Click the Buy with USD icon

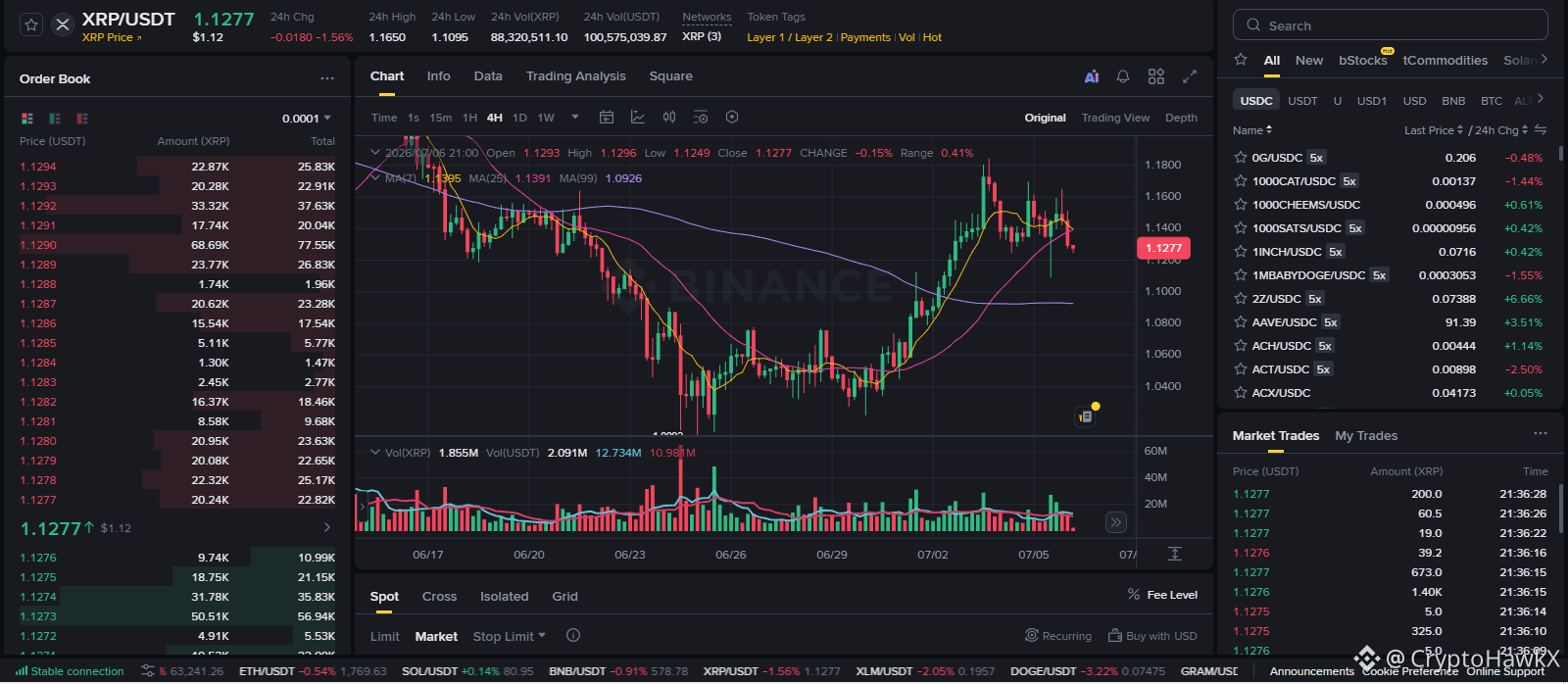tap(1114, 636)
